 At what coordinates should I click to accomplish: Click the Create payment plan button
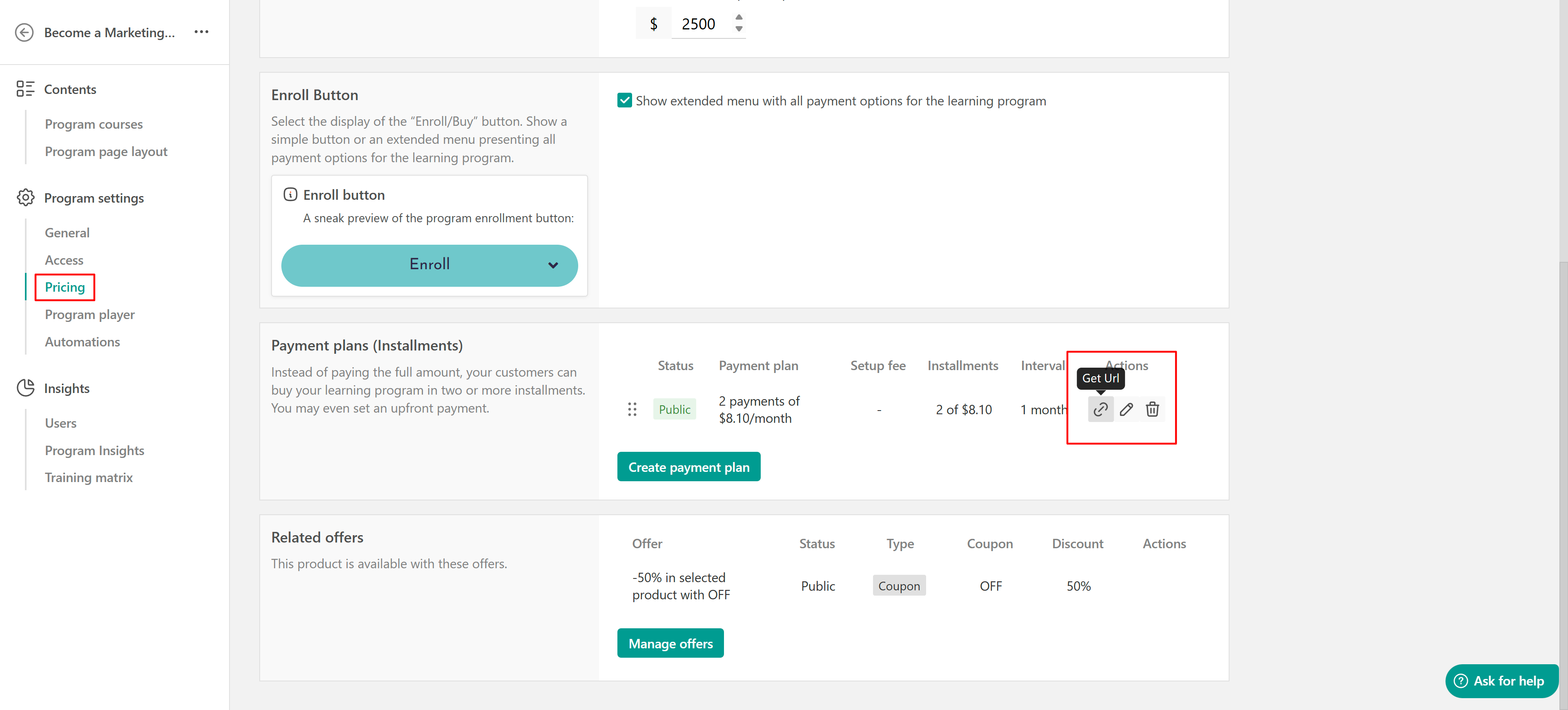688,467
